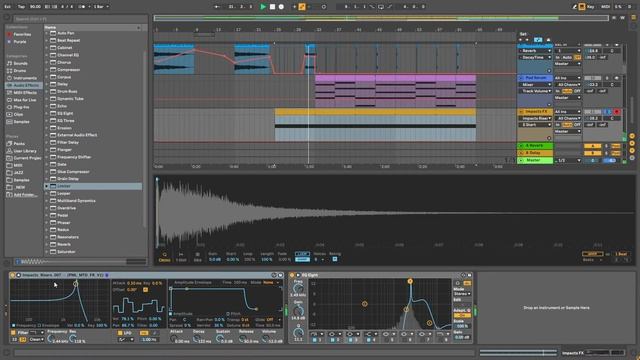
Task: Select MIDI Effects category in browser
Action: (24, 93)
